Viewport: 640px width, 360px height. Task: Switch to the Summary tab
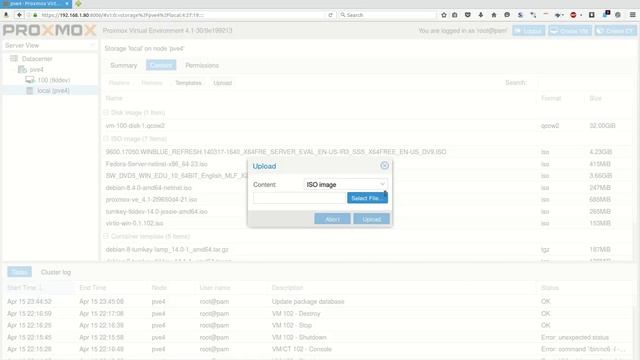coord(124,65)
